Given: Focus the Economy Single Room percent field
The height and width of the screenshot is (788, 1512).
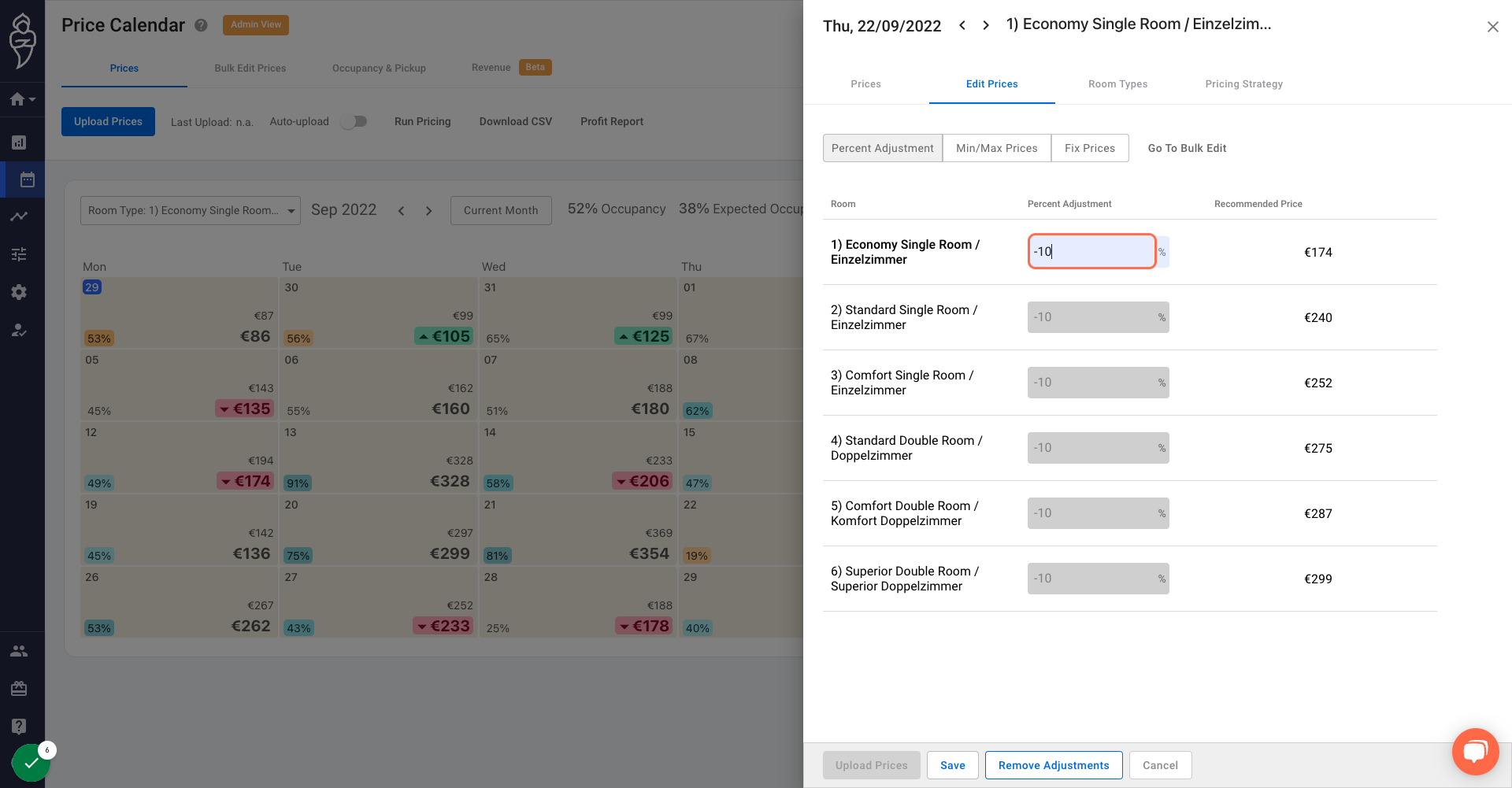Looking at the screenshot, I should point(1091,251).
